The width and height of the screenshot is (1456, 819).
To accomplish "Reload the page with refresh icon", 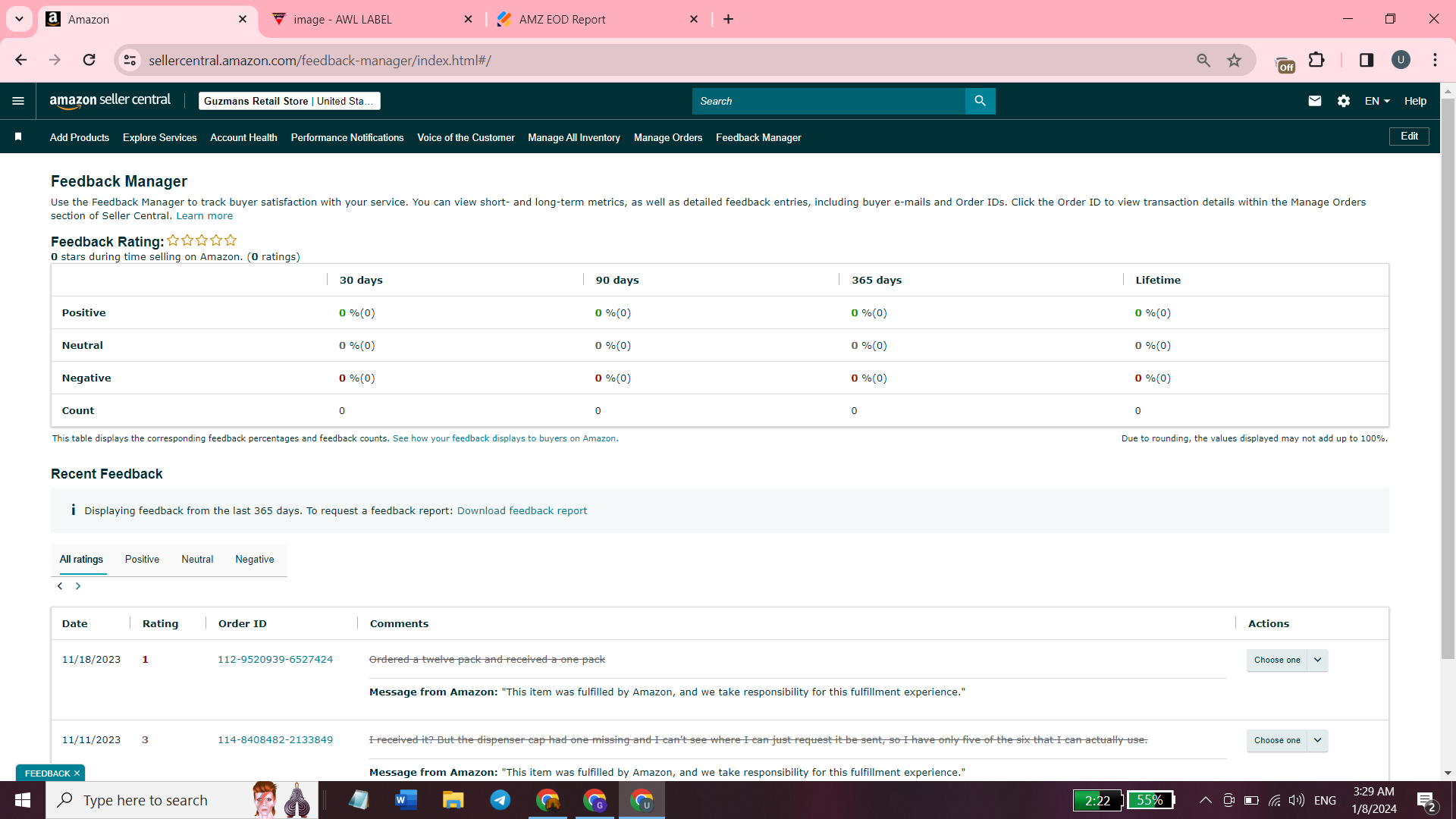I will point(89,60).
